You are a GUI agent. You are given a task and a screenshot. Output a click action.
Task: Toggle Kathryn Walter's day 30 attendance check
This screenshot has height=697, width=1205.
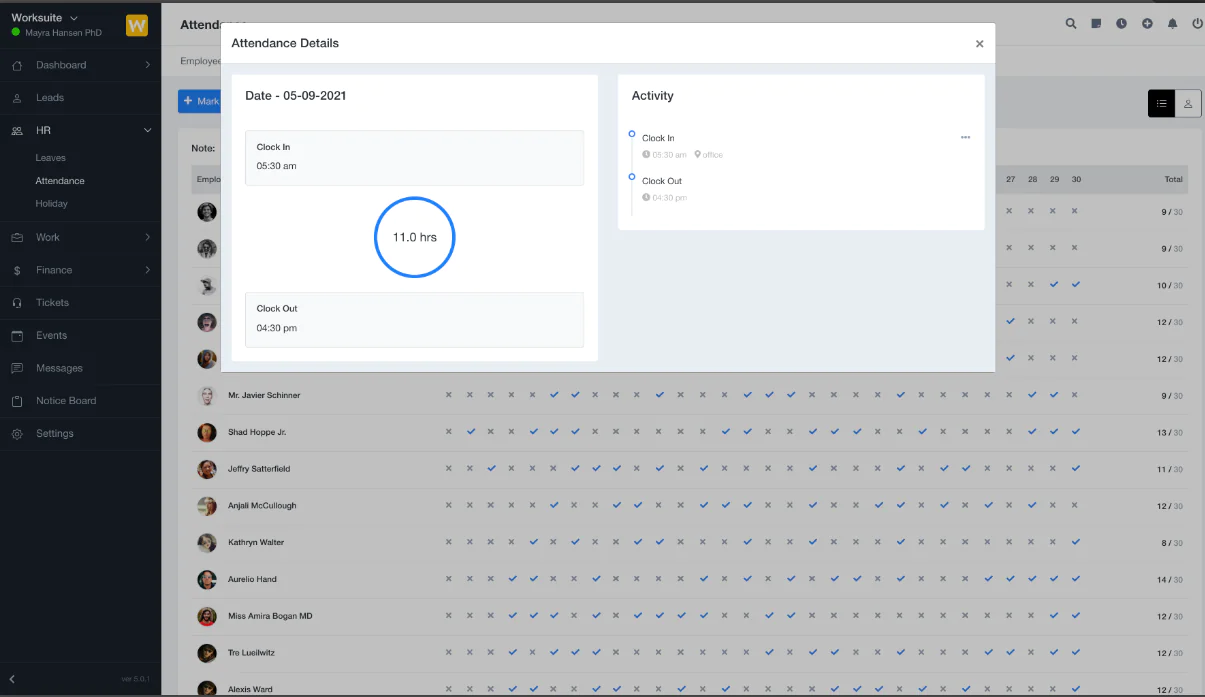[x=1075, y=542]
